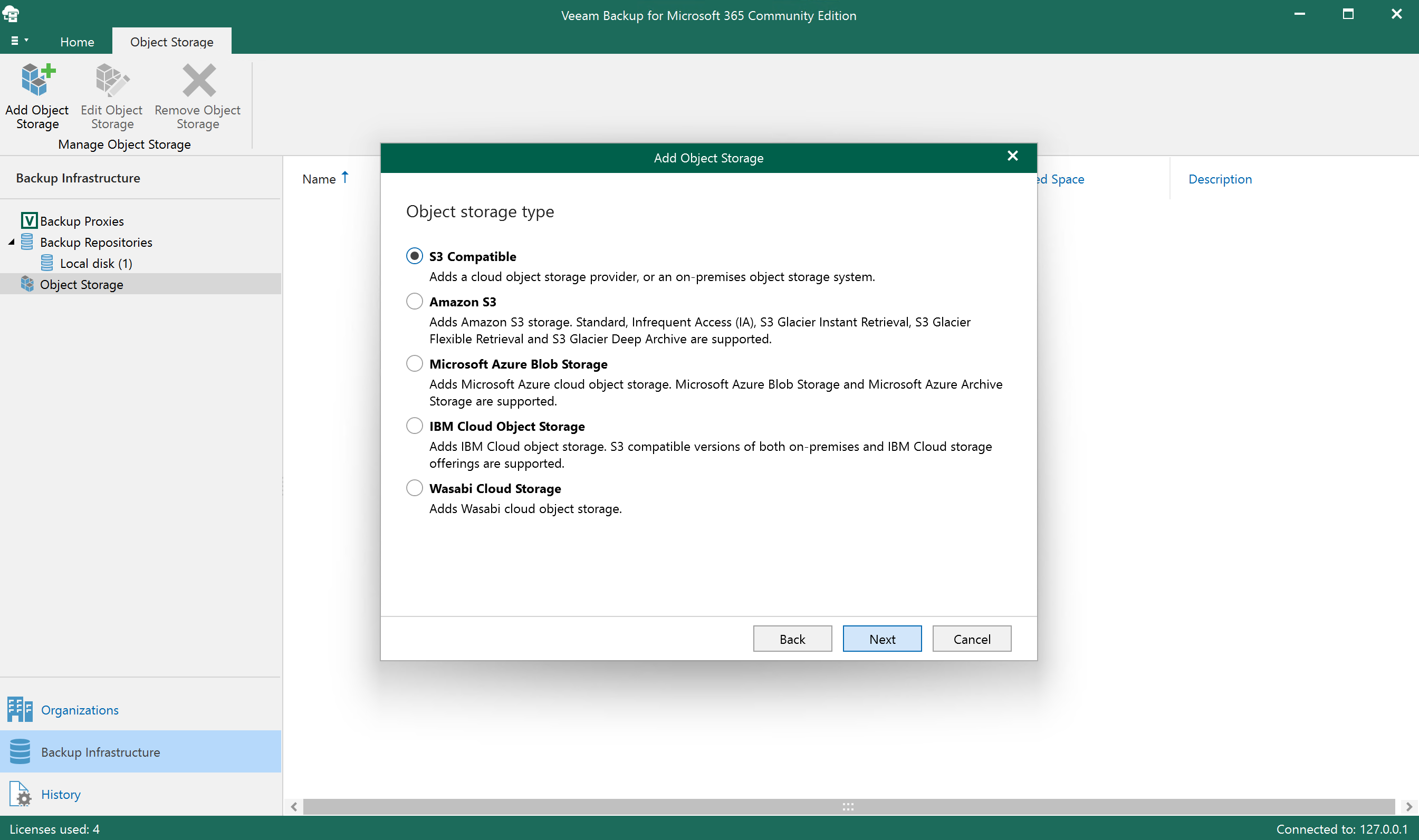The width and height of the screenshot is (1419, 840).
Task: Select the Backup Infrastructure view icon
Action: [x=21, y=752]
